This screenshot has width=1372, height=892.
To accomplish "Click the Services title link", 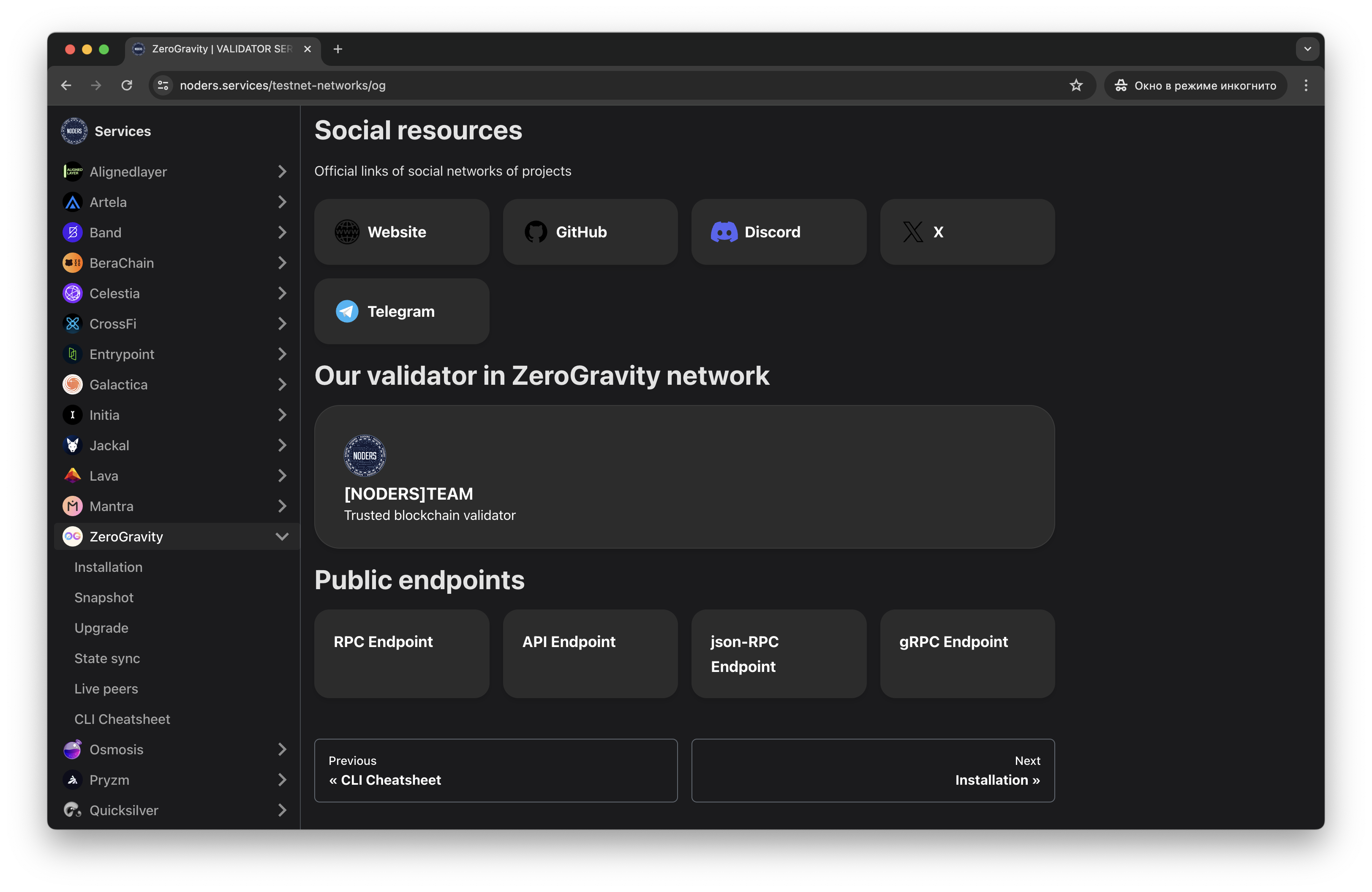I will tap(123, 131).
